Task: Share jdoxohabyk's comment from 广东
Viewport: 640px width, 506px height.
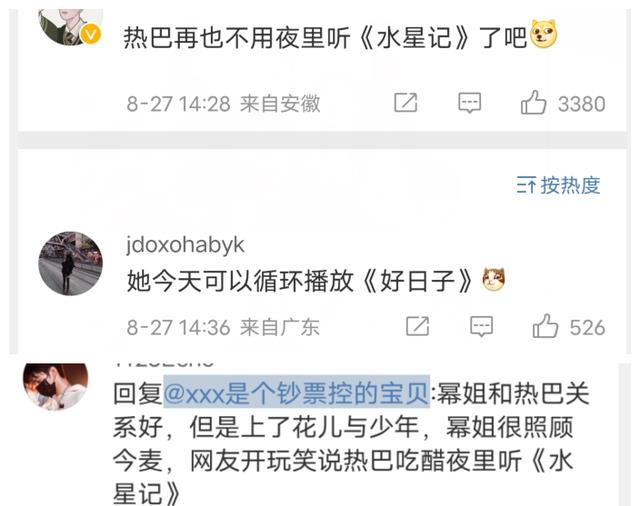Action: (x=417, y=326)
